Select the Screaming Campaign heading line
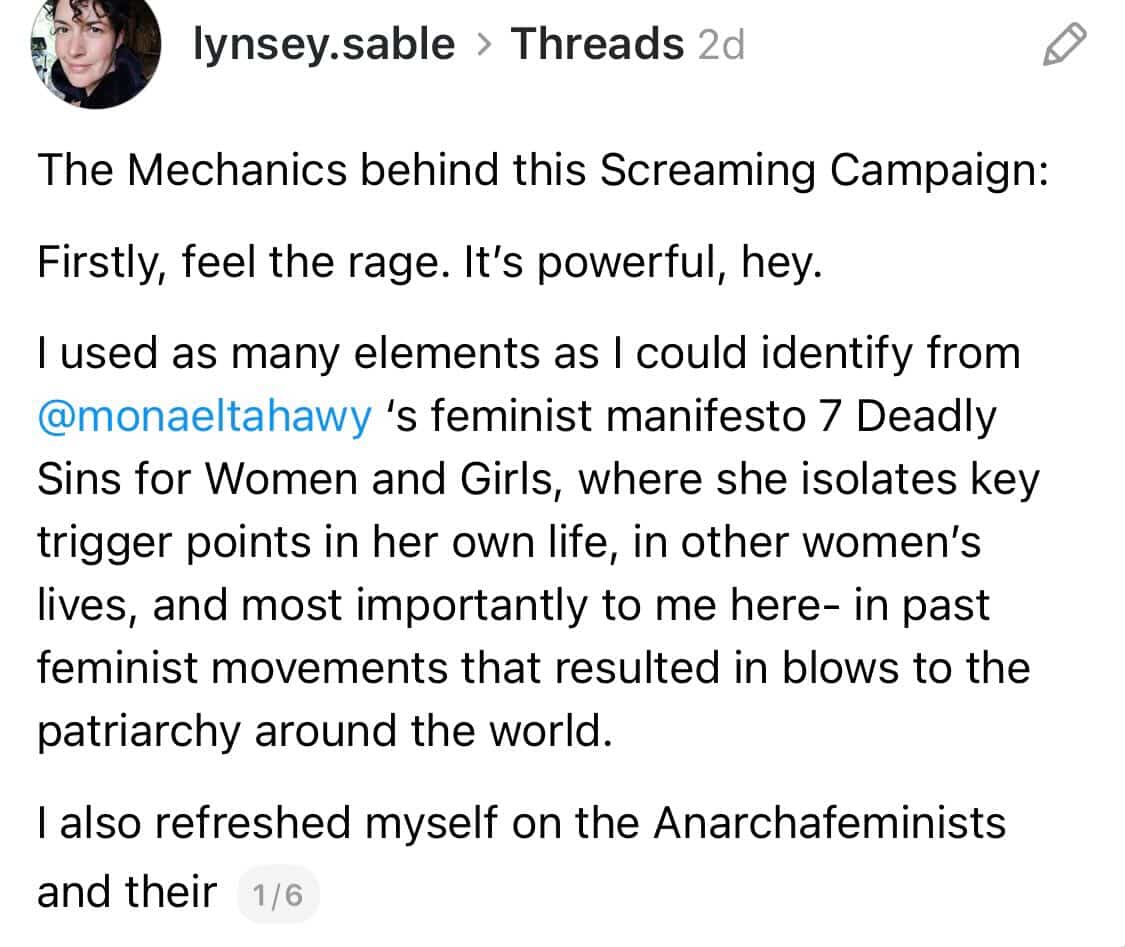This screenshot has height=947, width=1125. [543, 171]
